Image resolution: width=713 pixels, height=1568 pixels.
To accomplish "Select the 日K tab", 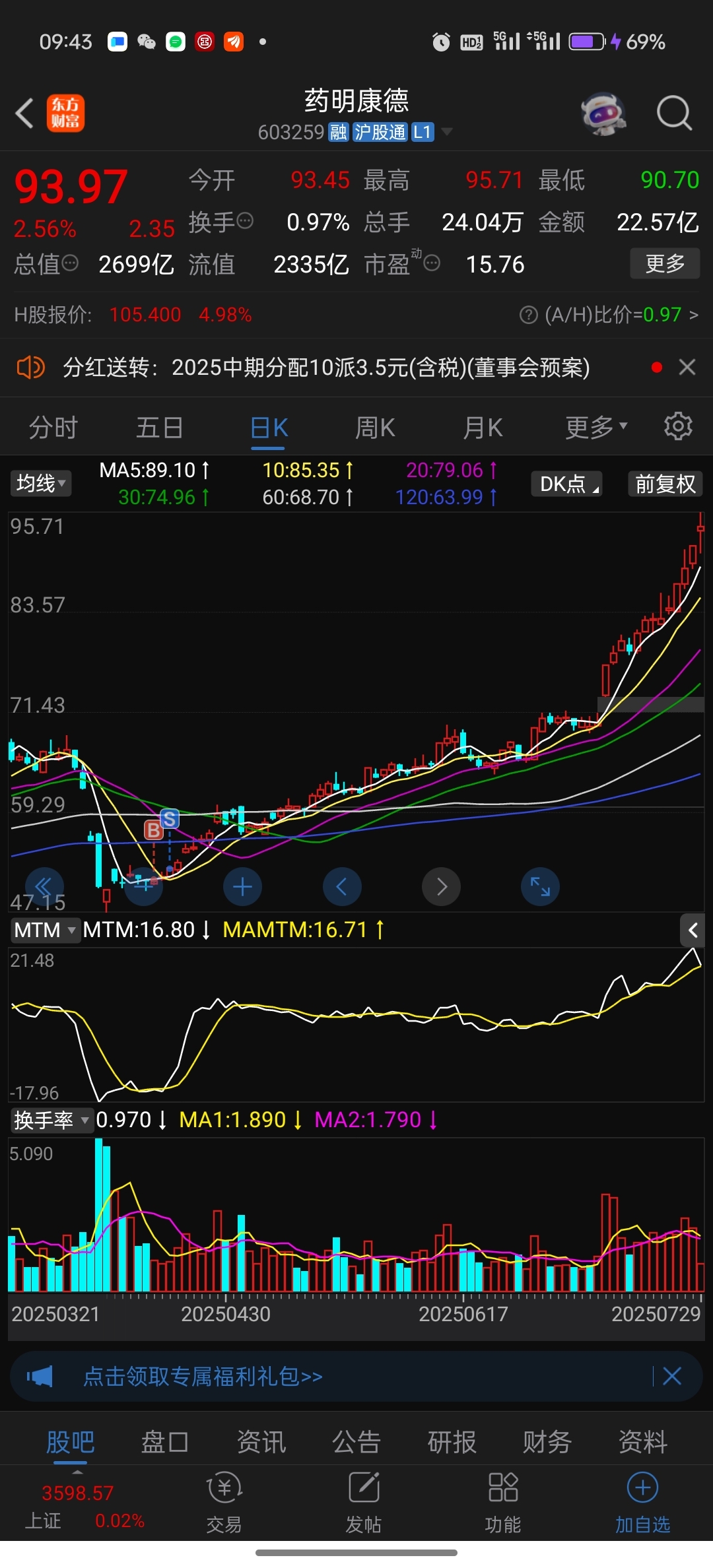I will click(269, 427).
